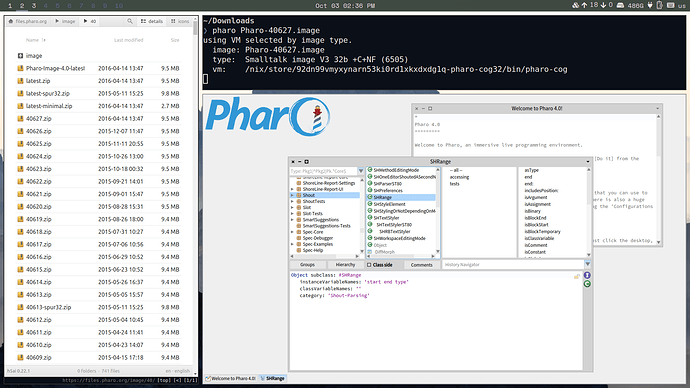
Task: Expand the ShoutTests package node
Action: (292, 201)
